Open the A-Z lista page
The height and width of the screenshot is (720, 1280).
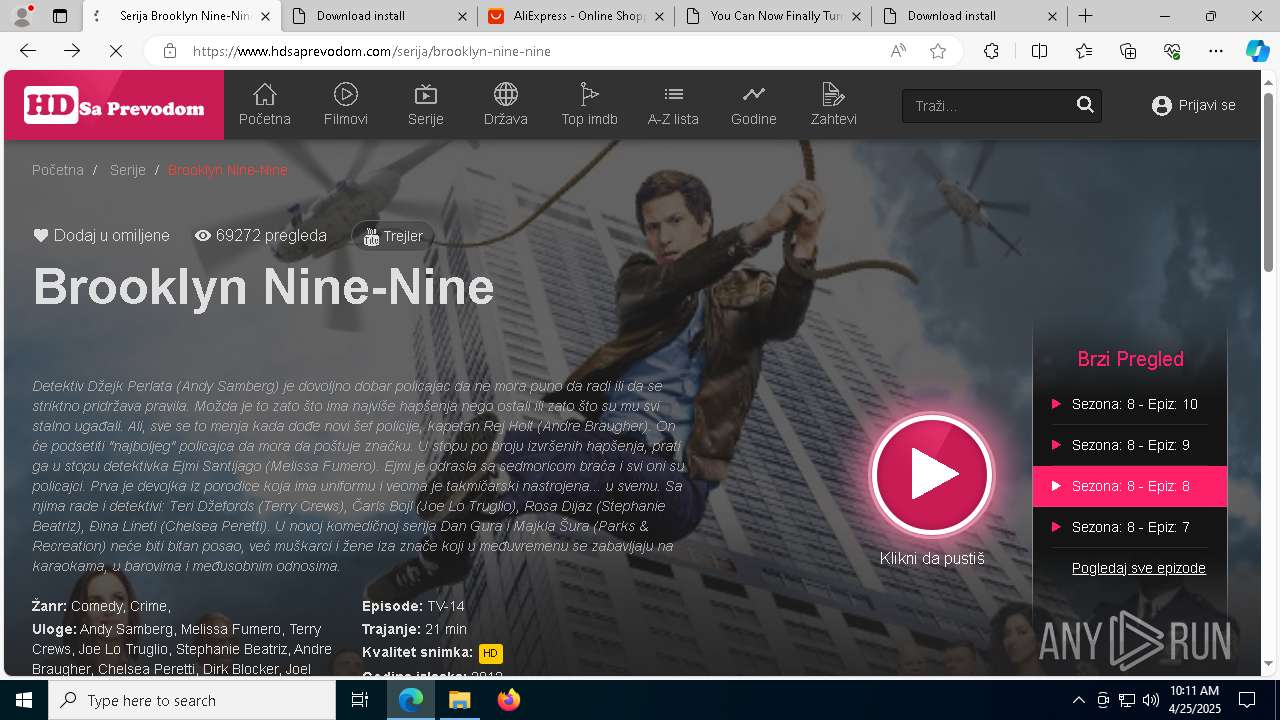click(x=673, y=105)
